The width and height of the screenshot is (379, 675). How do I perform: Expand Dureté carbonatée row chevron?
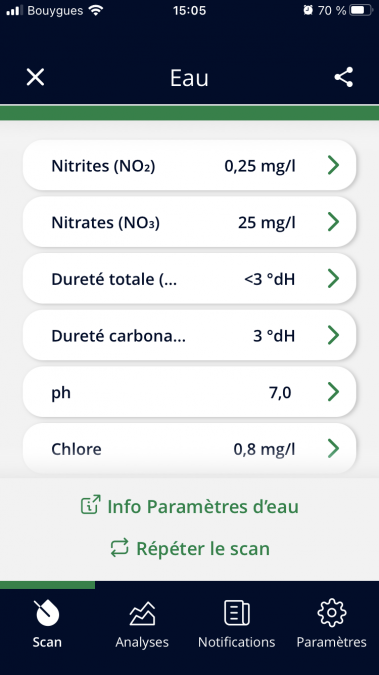333,335
